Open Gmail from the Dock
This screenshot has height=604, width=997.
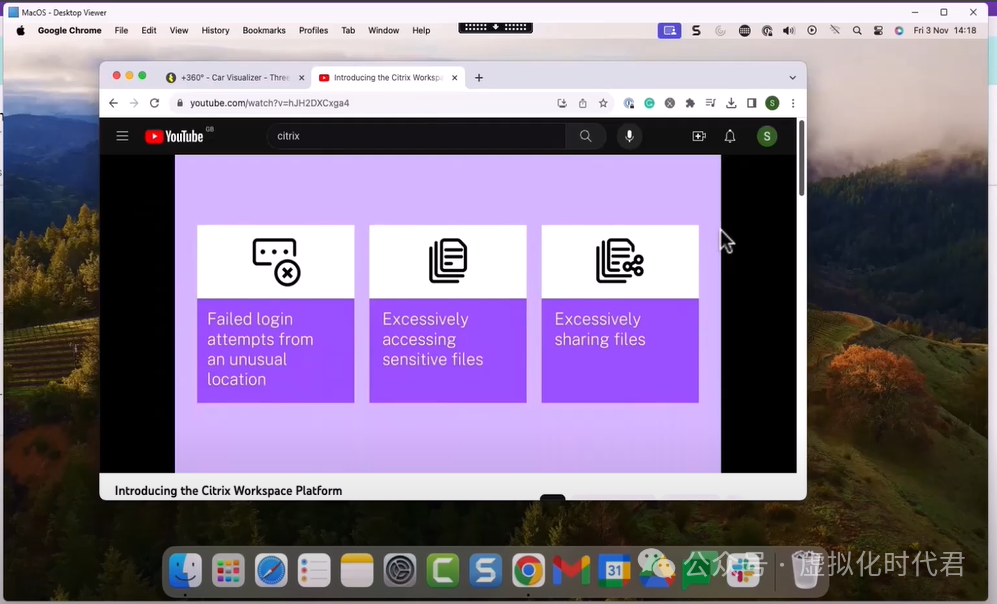click(571, 570)
